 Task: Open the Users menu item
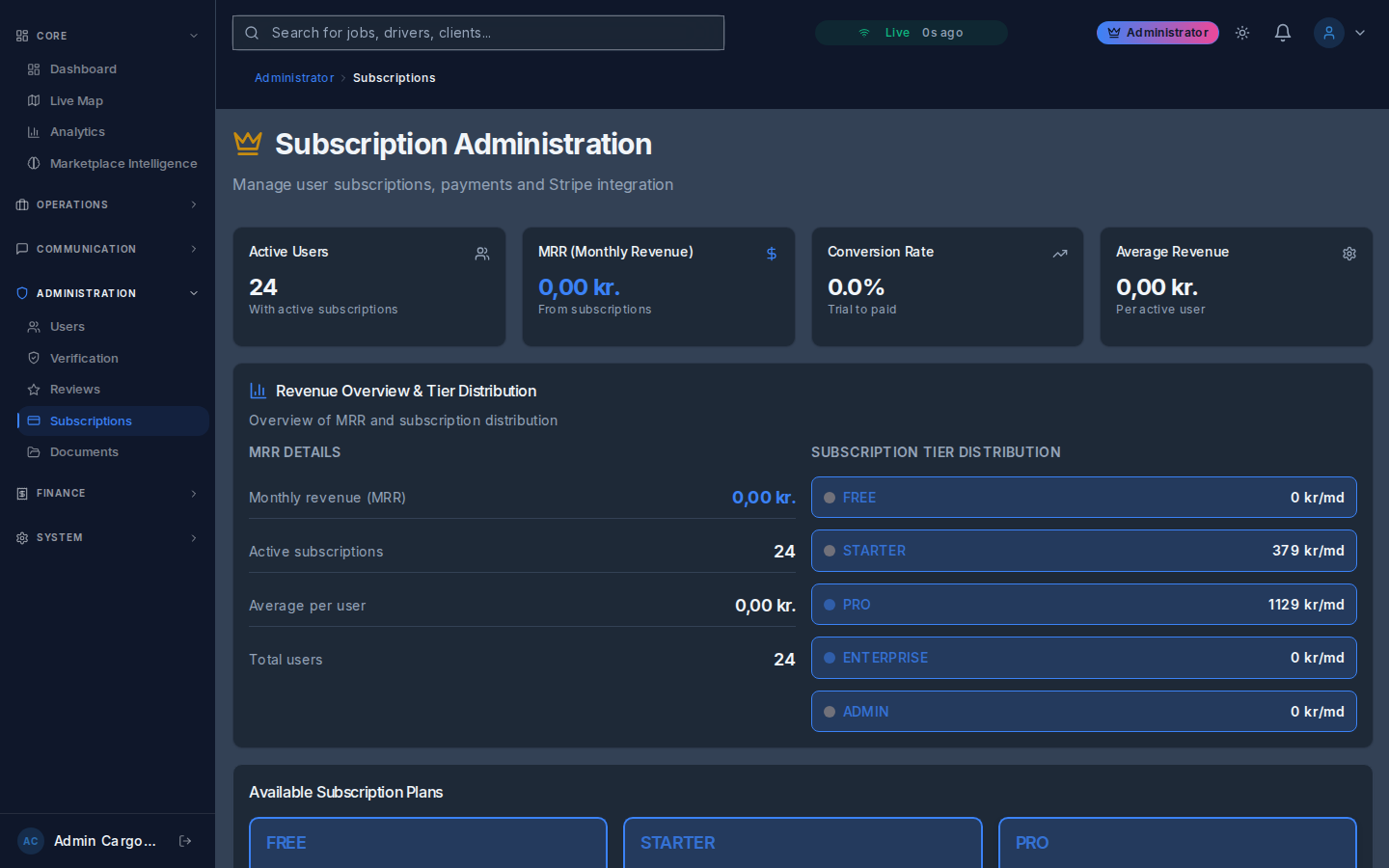(67, 326)
